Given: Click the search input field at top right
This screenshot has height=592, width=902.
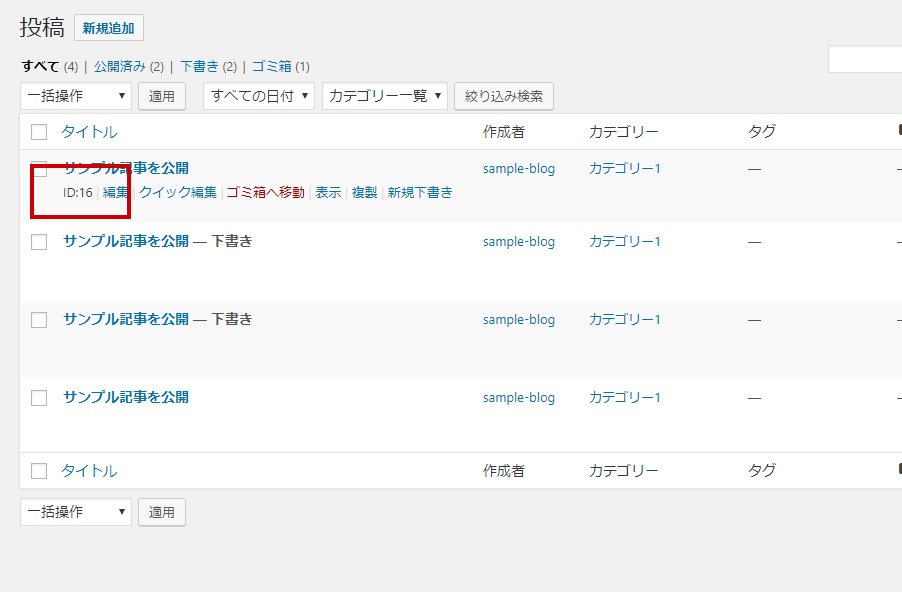Looking at the screenshot, I should [865, 60].
